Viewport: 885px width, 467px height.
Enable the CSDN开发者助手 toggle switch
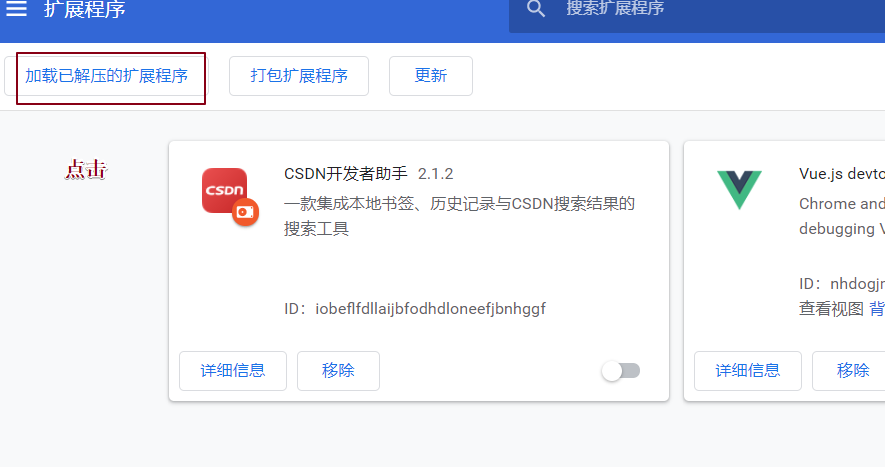621,371
